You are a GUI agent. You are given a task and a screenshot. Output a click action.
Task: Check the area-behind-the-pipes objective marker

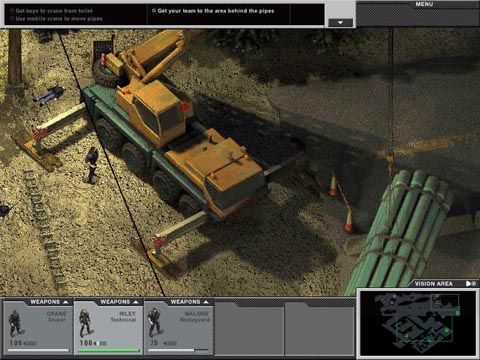(x=154, y=11)
